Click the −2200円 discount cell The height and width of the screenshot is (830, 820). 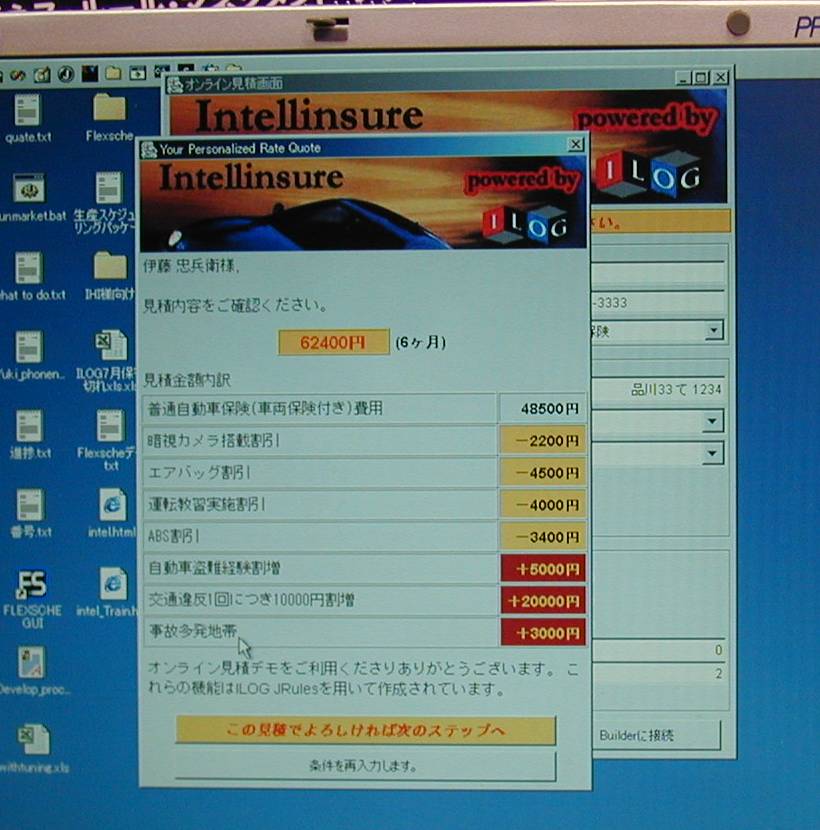543,441
